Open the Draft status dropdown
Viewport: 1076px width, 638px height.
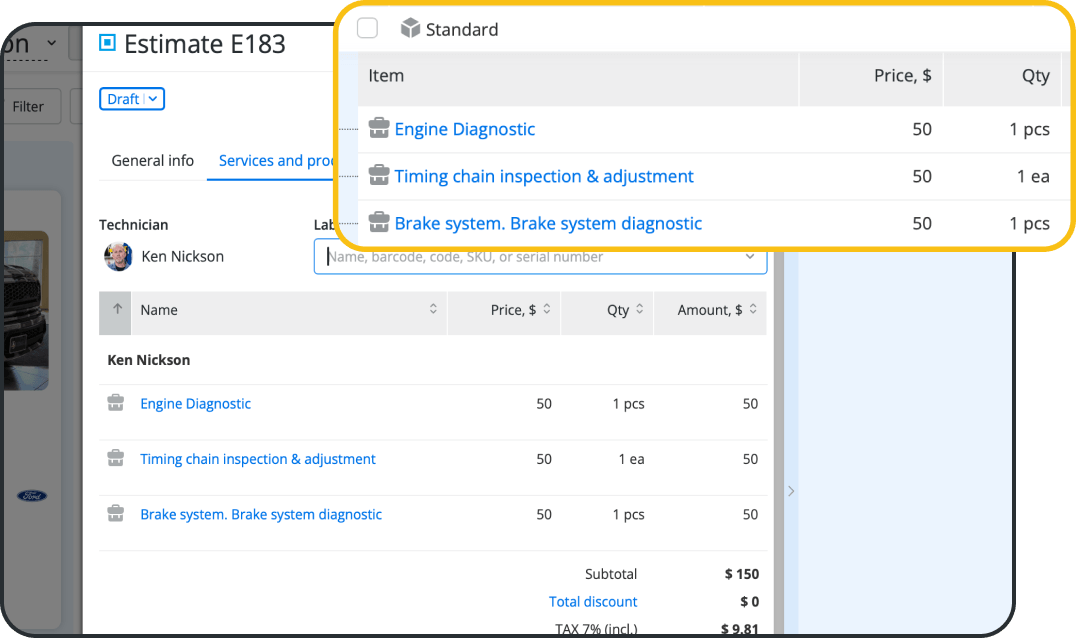coord(131,99)
